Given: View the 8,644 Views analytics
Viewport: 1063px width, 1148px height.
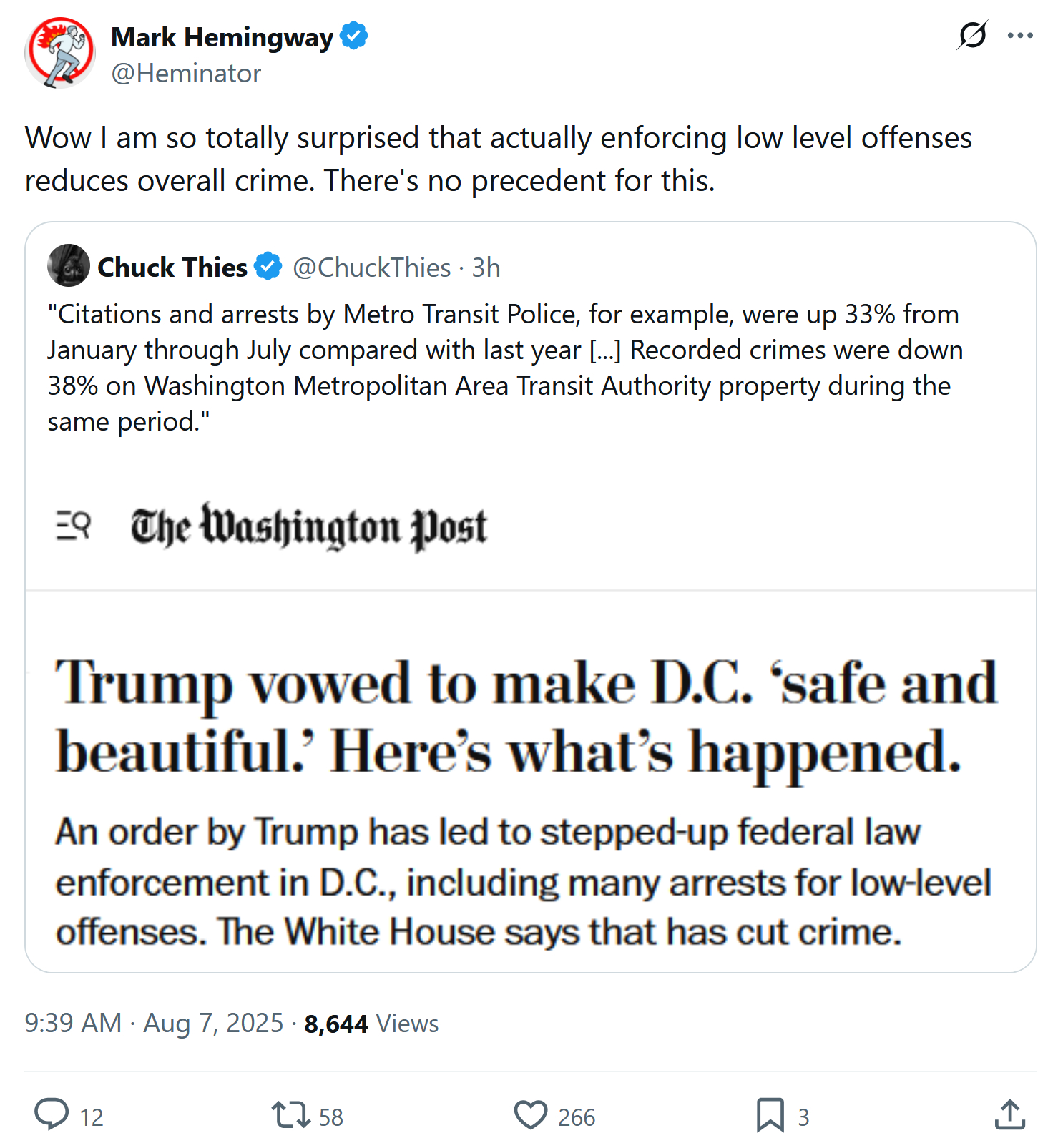Looking at the screenshot, I should pos(371,1024).
